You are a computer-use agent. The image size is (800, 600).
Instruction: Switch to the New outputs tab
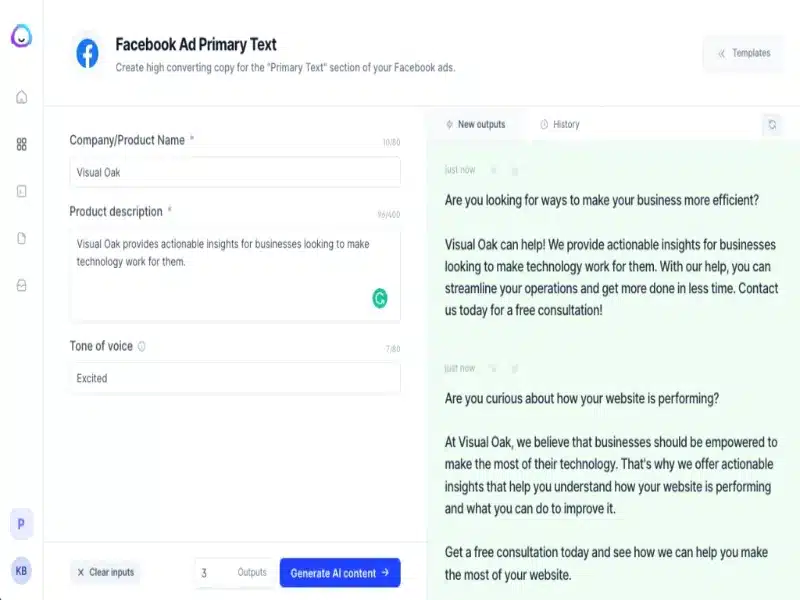click(x=476, y=124)
